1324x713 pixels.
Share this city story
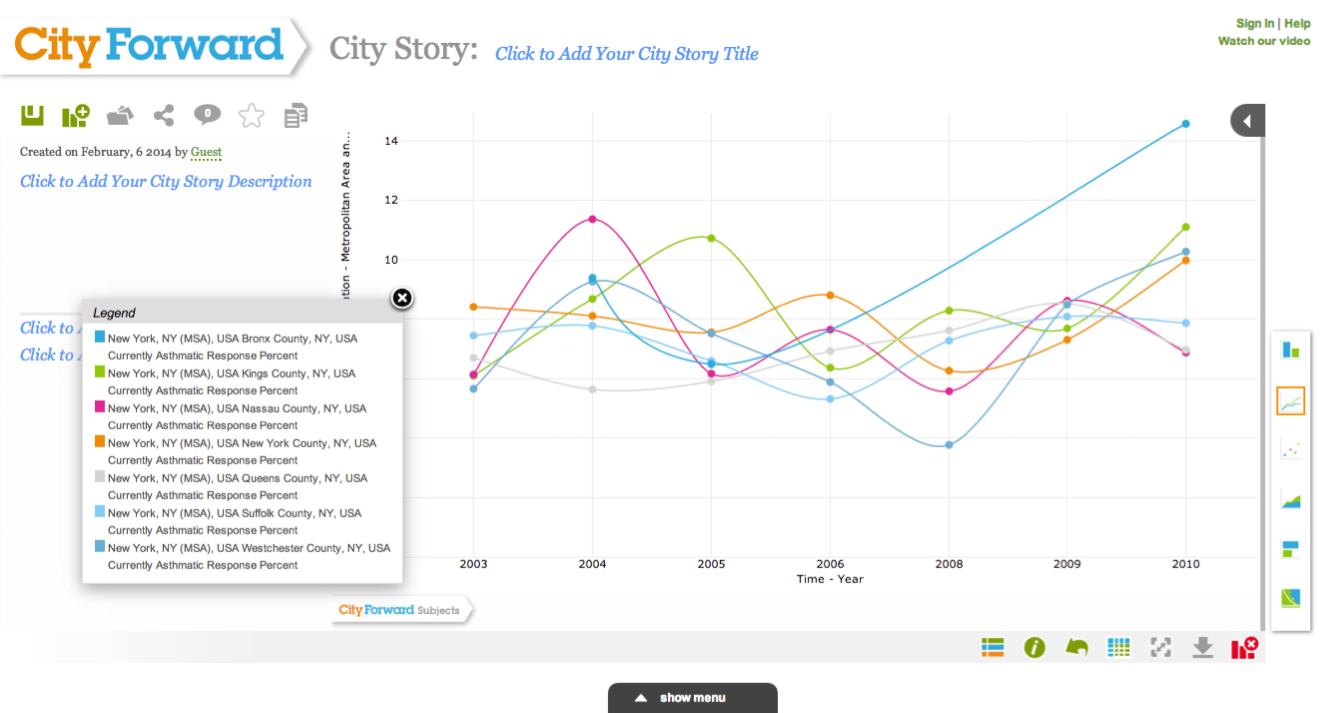[164, 116]
